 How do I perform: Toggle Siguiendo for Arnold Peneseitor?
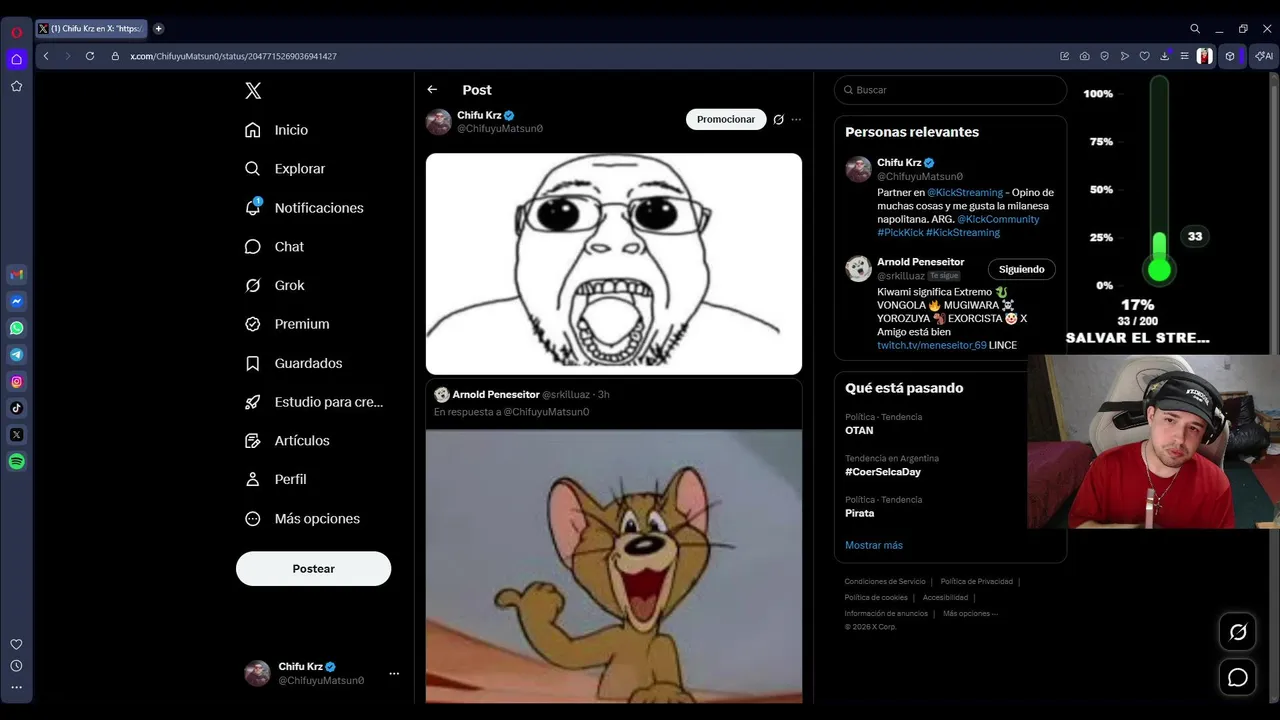click(x=1021, y=269)
